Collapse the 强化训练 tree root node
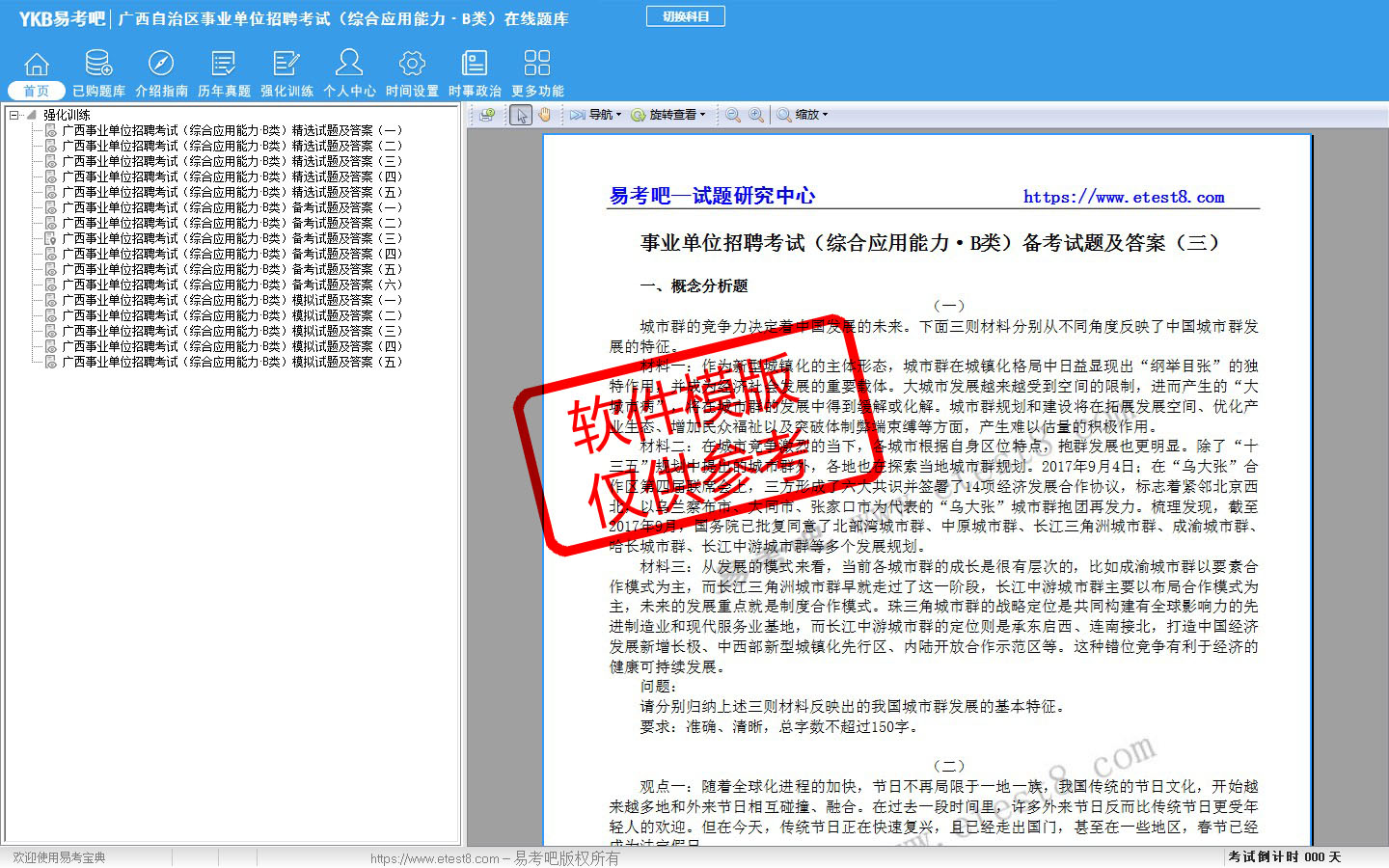Image resolution: width=1389 pixels, height=868 pixels. [14, 115]
